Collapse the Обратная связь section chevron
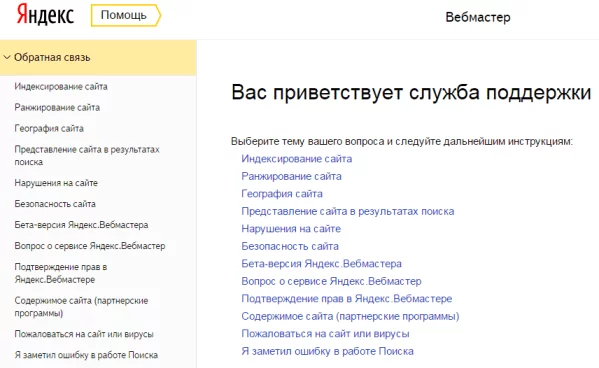Screen dimensions: 599x368 (x=6, y=57)
